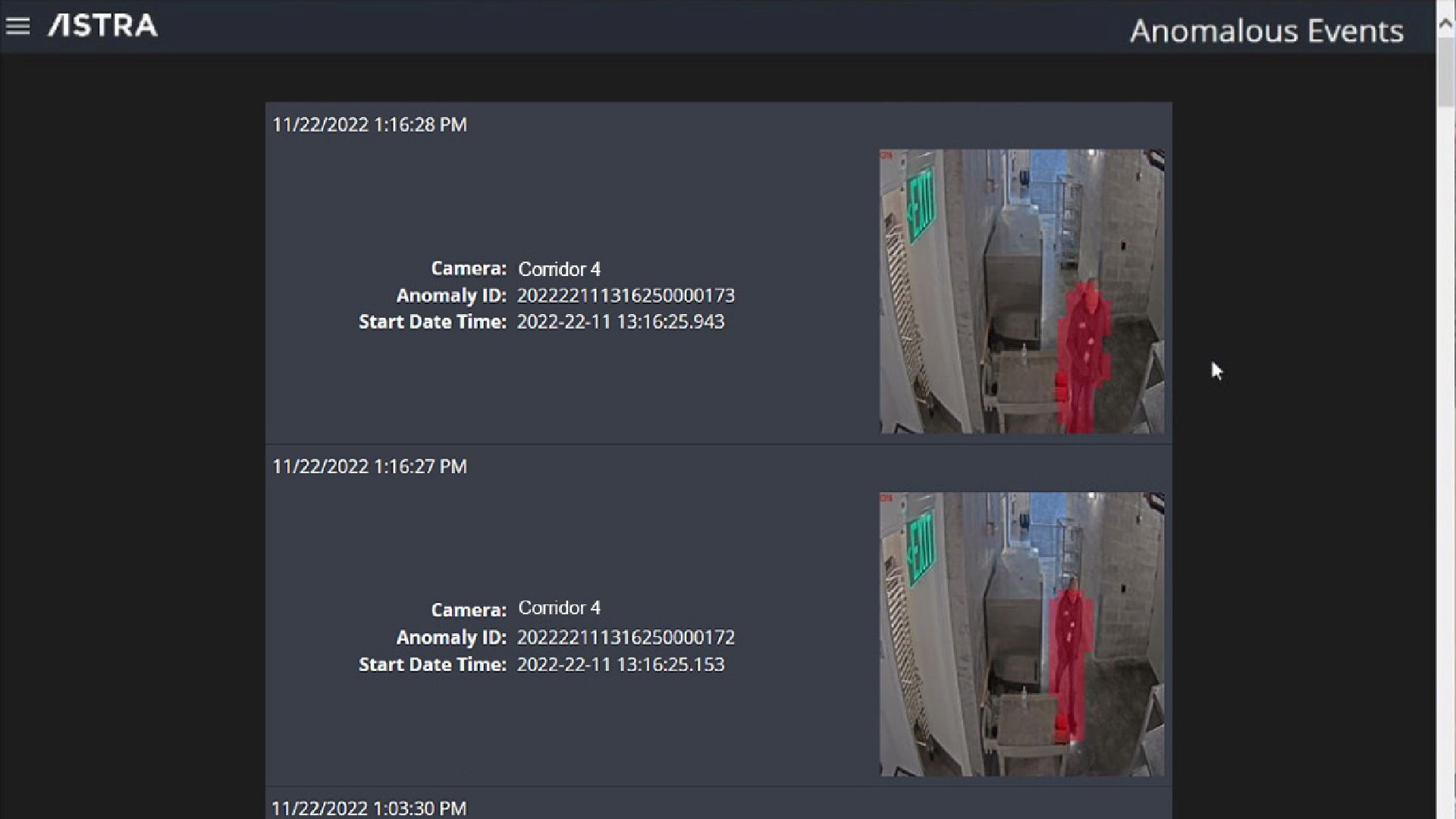Select start time 2022-22-11 13:16:25.153

coord(620,664)
